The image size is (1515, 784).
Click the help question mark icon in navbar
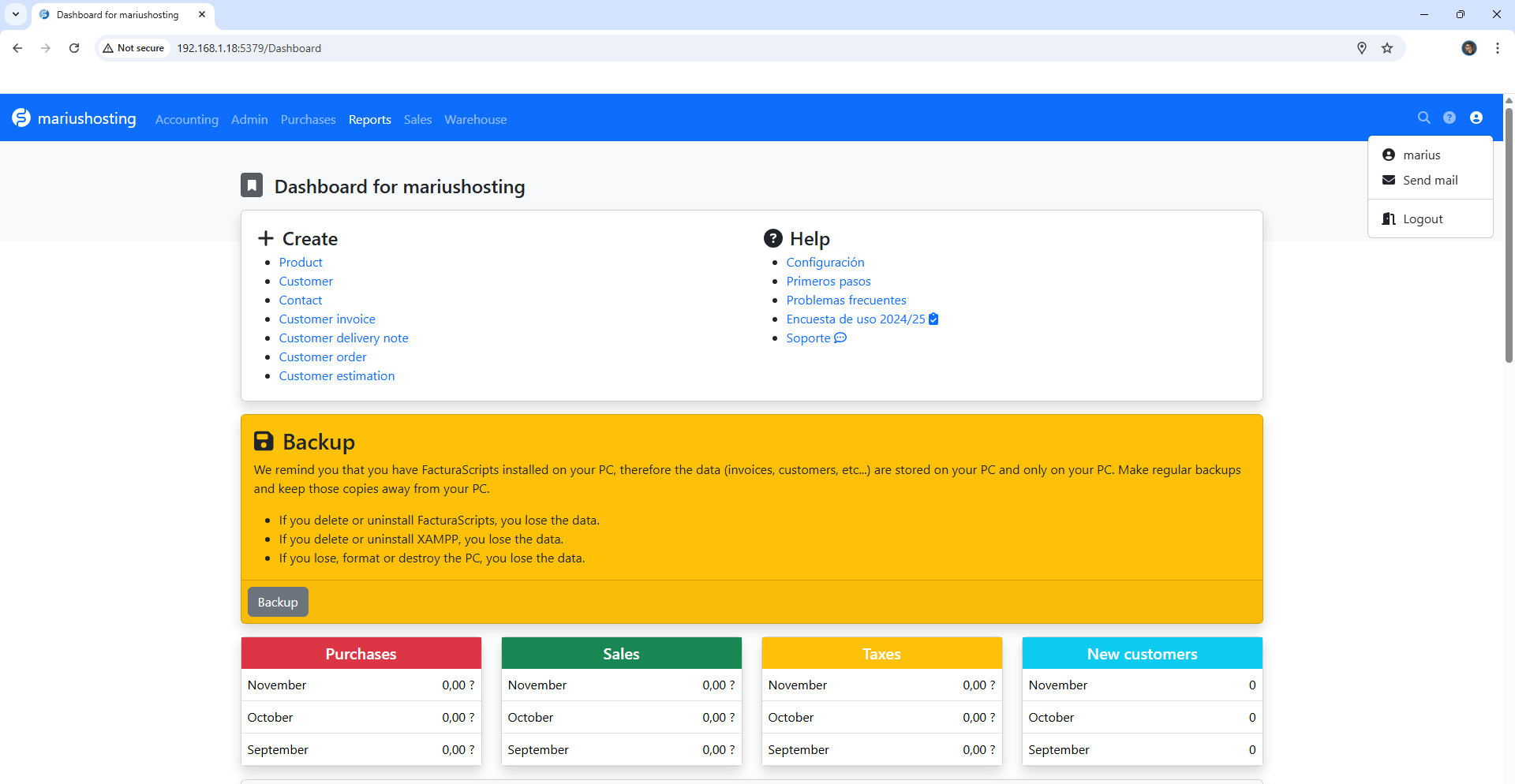[1450, 118]
